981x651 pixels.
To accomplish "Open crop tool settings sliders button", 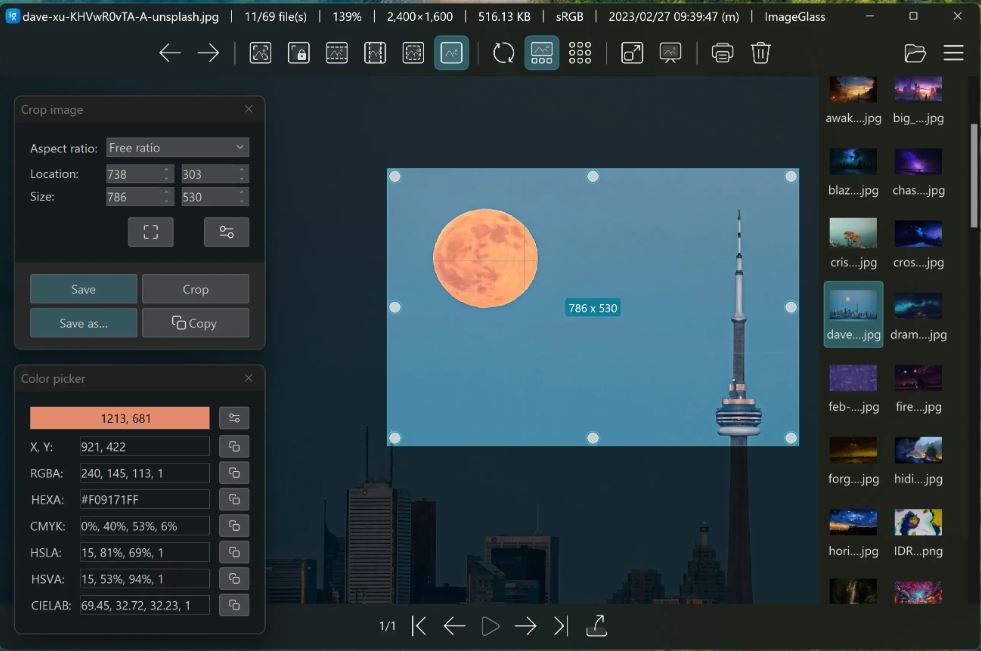I will (x=227, y=232).
